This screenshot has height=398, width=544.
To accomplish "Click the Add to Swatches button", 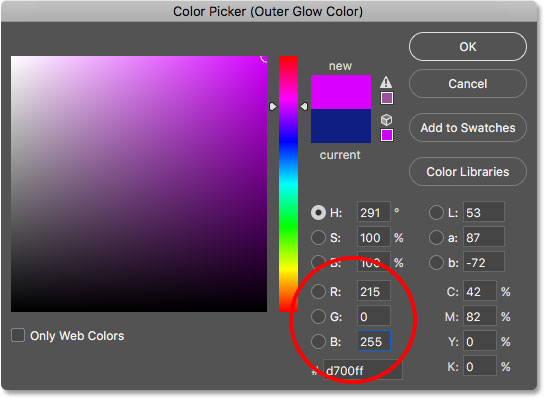I will pos(468,128).
